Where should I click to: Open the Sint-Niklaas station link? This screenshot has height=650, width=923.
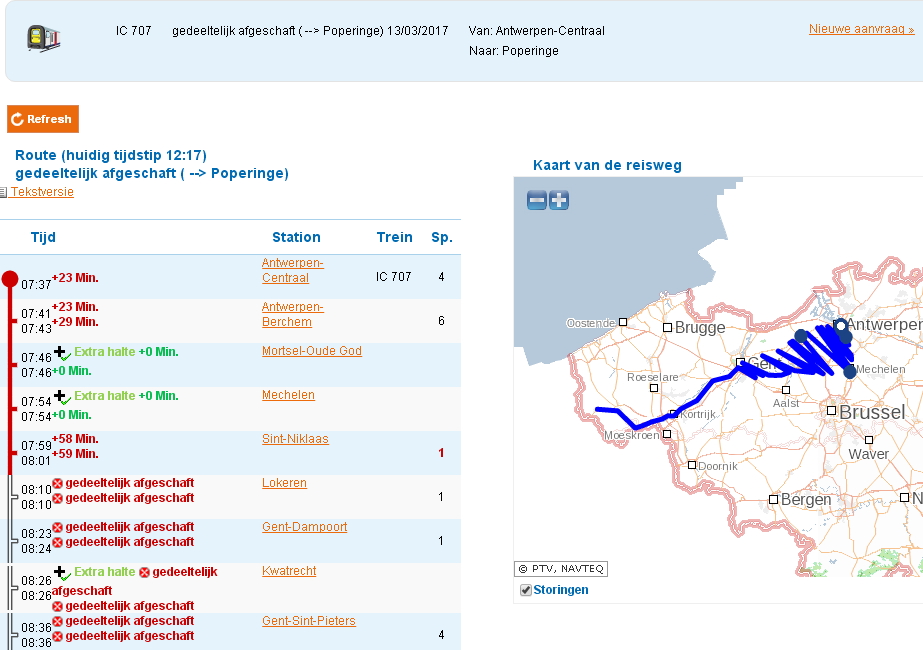pos(295,439)
